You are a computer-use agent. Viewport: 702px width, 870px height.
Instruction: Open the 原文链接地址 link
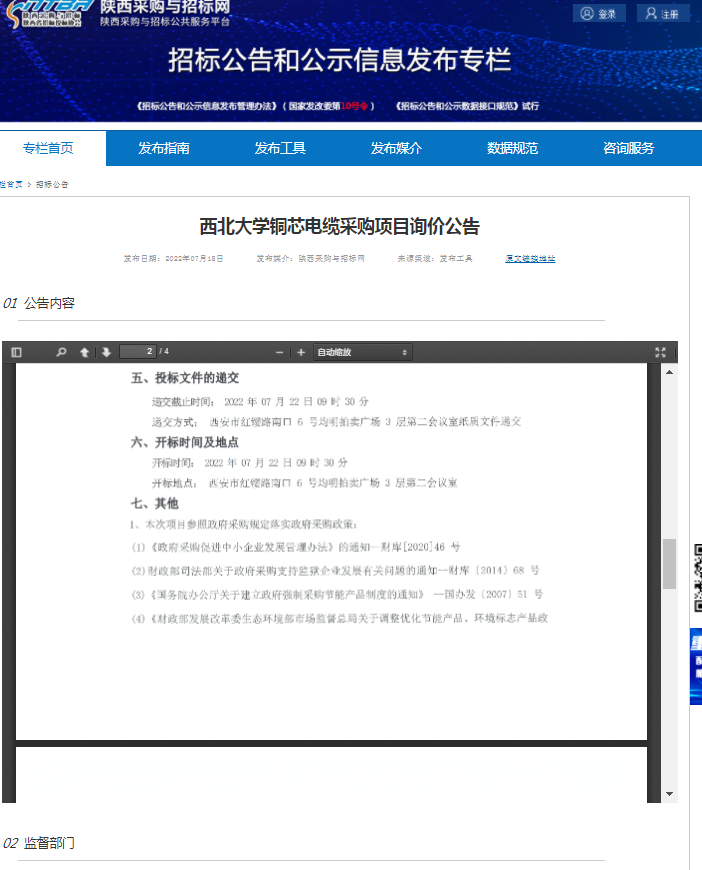pyautogui.click(x=530, y=258)
